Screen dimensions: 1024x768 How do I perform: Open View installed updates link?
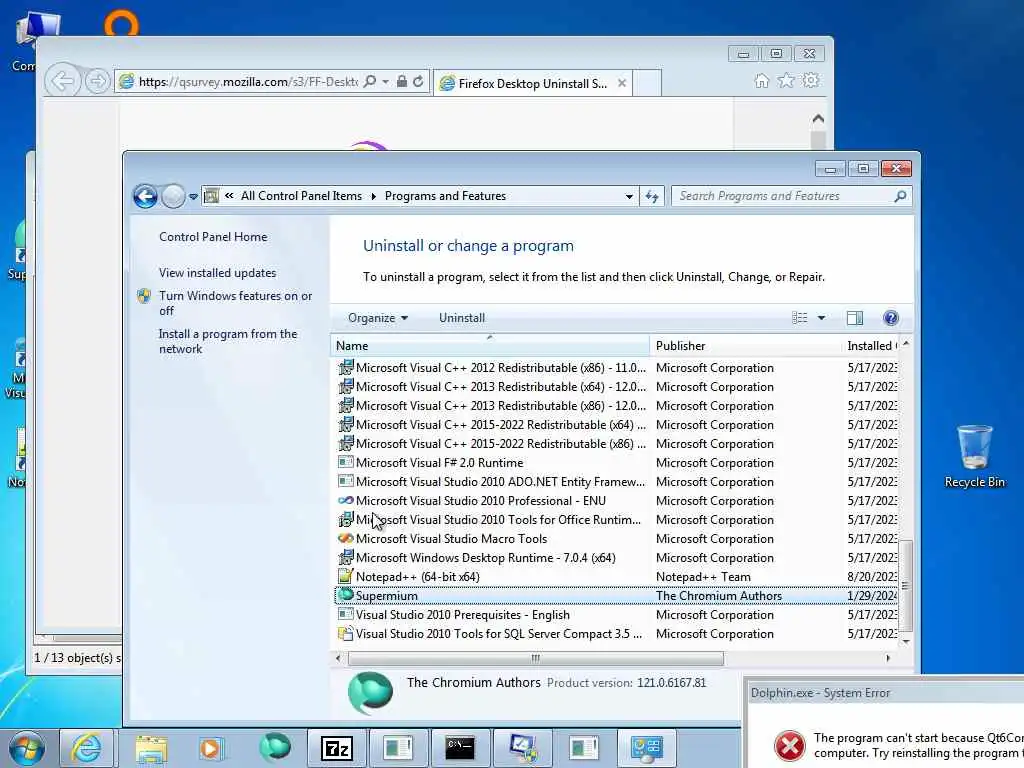(x=217, y=273)
